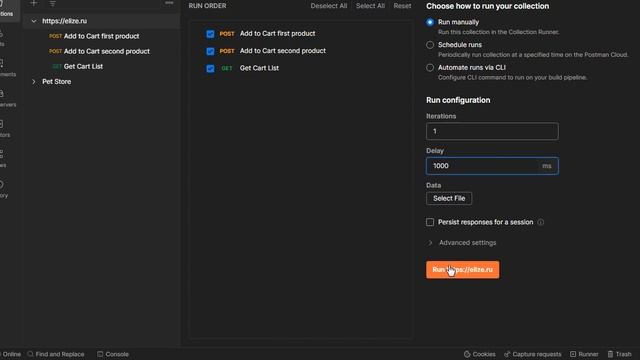Expand the Pet Store collection

[34, 82]
